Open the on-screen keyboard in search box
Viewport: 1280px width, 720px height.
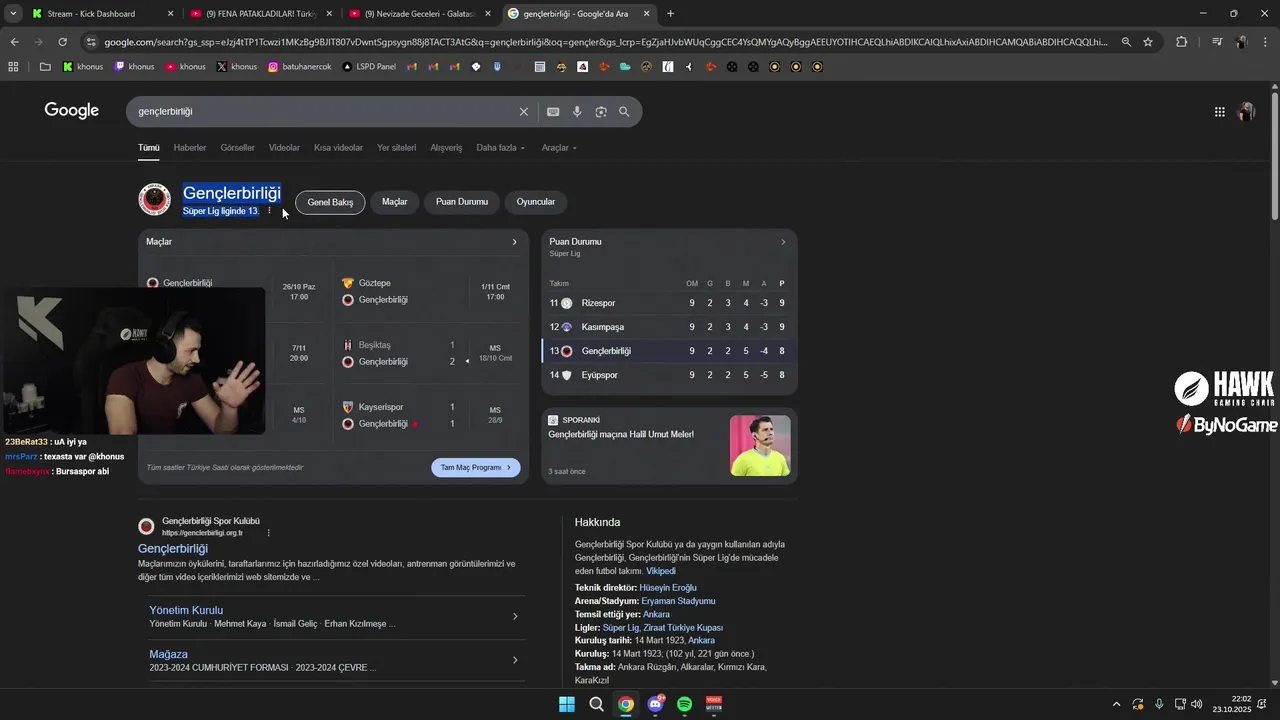point(553,112)
